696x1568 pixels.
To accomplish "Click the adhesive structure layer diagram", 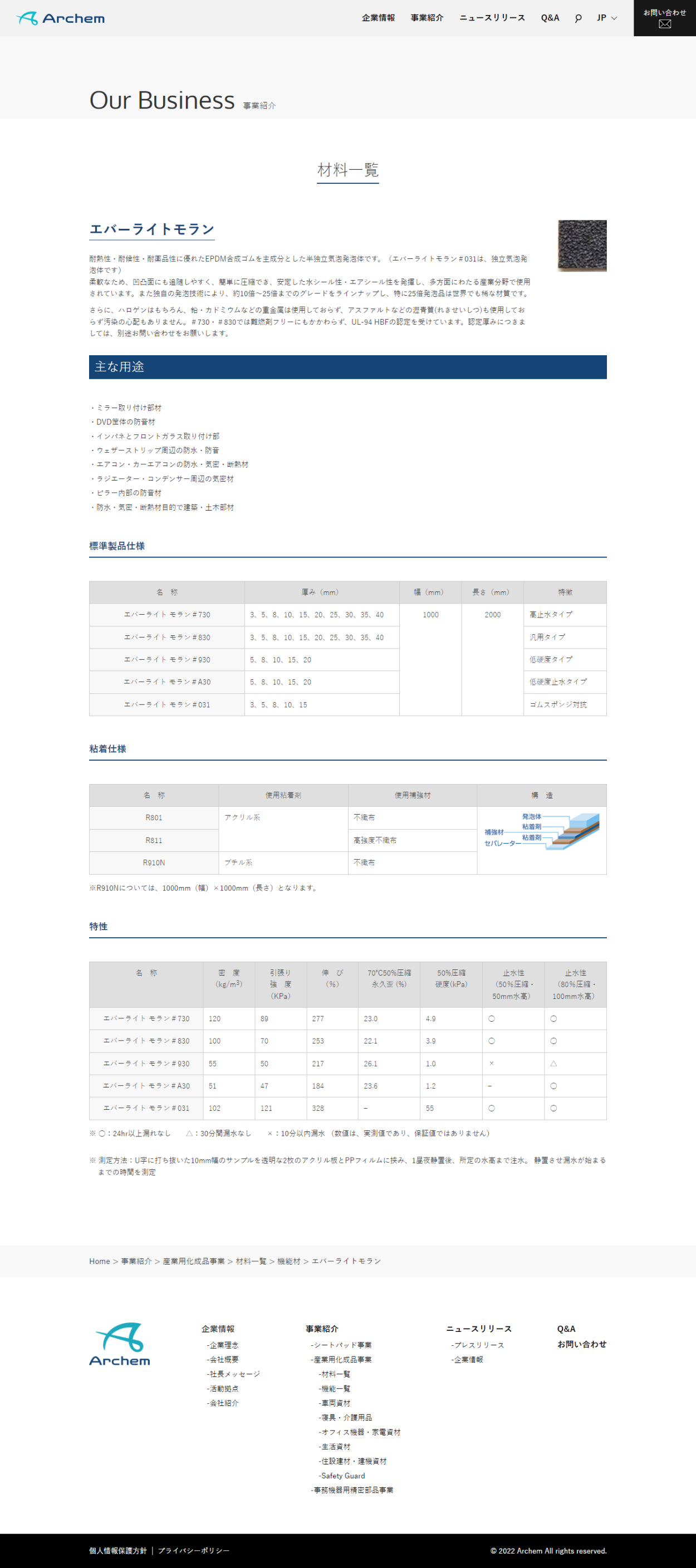I will pos(541,830).
